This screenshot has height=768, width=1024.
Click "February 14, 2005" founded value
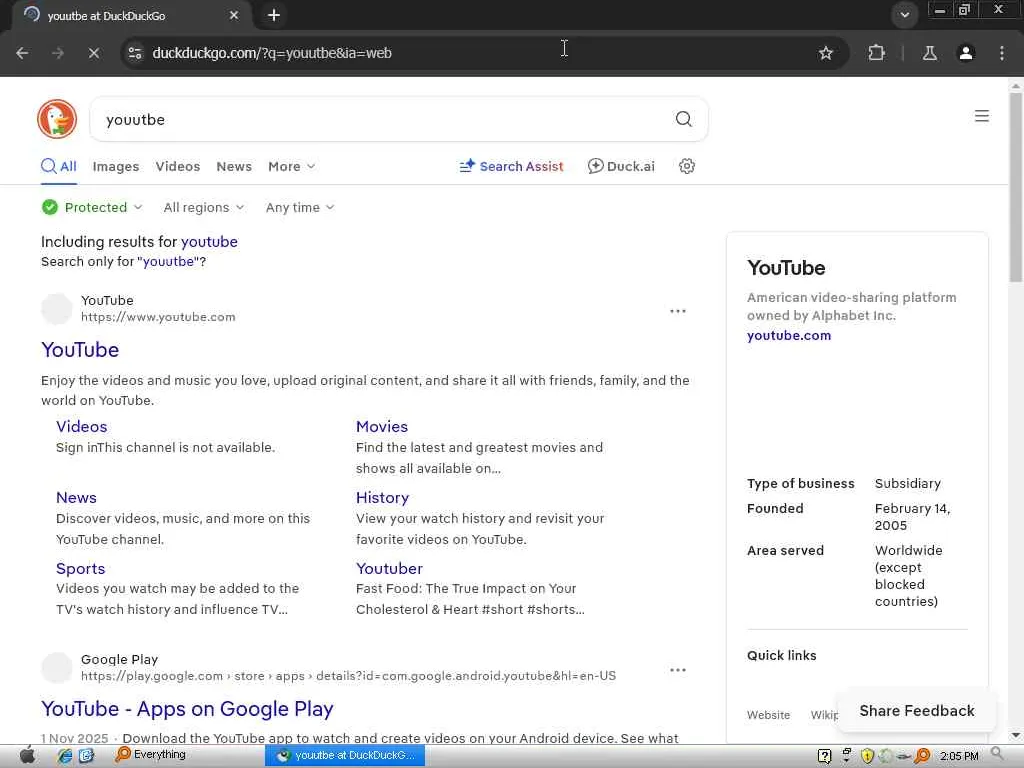click(912, 517)
